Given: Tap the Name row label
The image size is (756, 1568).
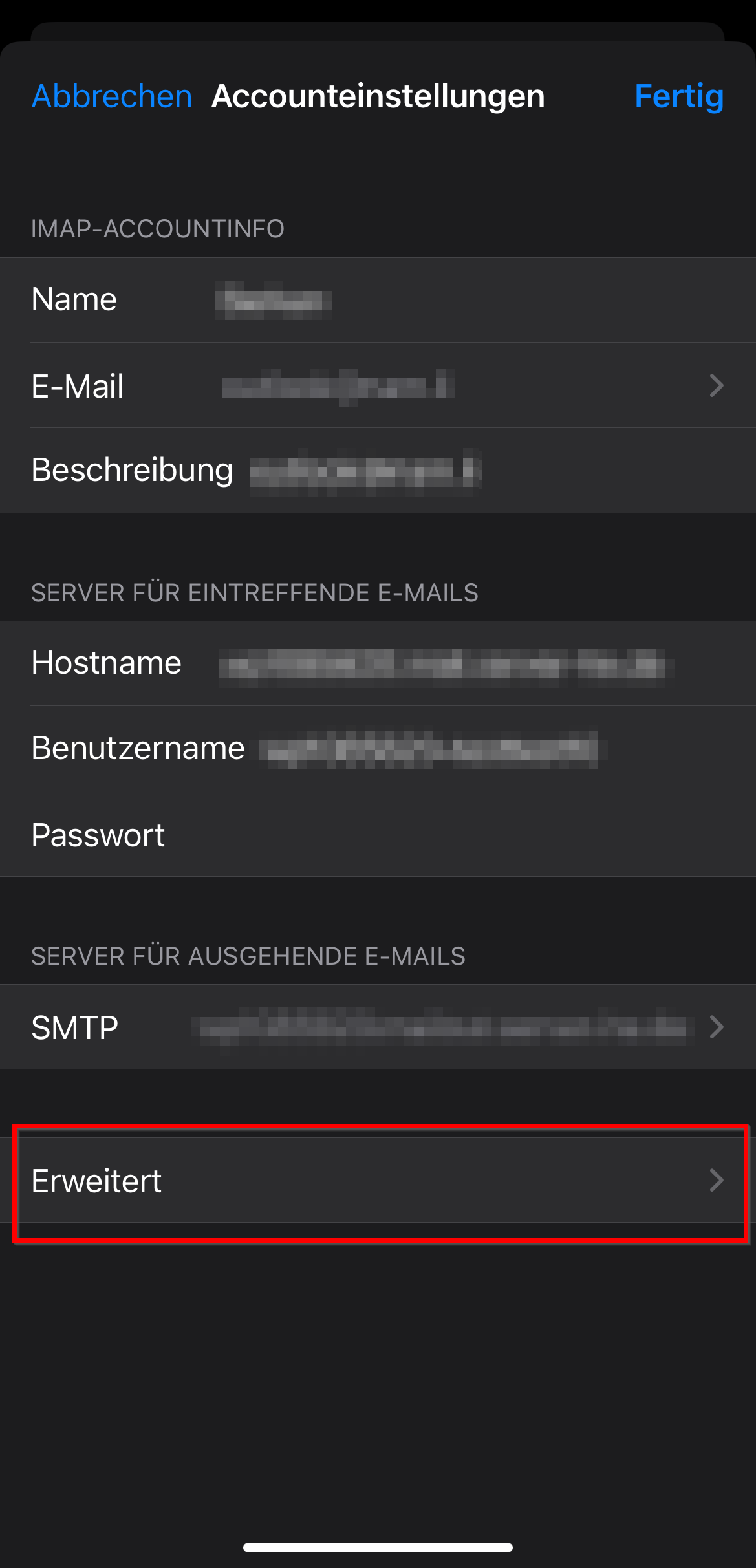Looking at the screenshot, I should [74, 299].
